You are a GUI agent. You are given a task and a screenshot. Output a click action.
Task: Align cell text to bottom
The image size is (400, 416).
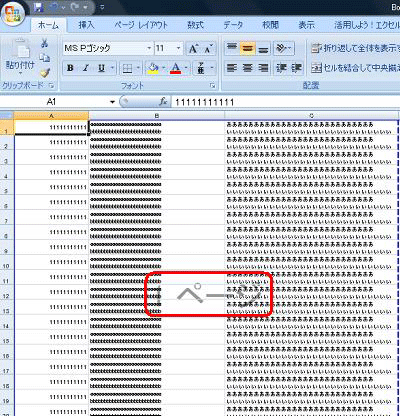coord(263,49)
